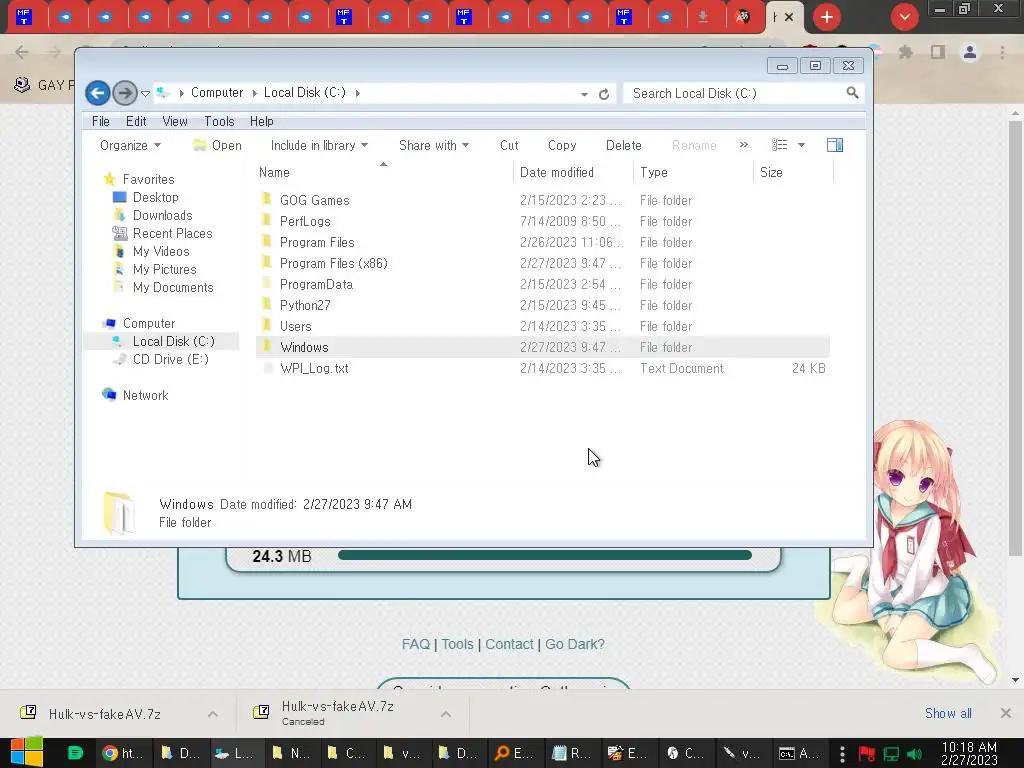Click the search magnifier icon in Explorer
The height and width of the screenshot is (768, 1024).
tap(852, 93)
